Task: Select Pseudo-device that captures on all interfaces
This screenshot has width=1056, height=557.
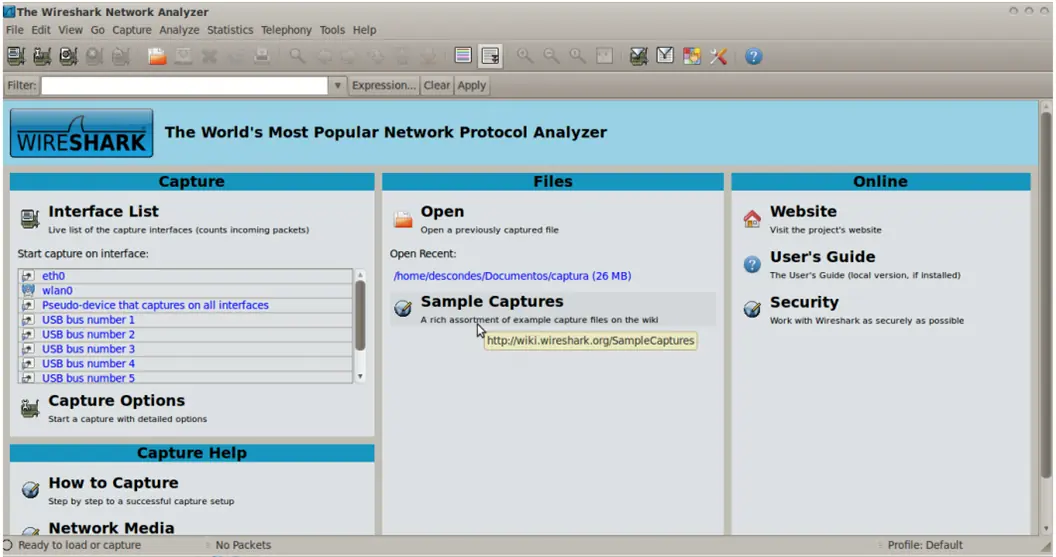Action: click(x=155, y=305)
